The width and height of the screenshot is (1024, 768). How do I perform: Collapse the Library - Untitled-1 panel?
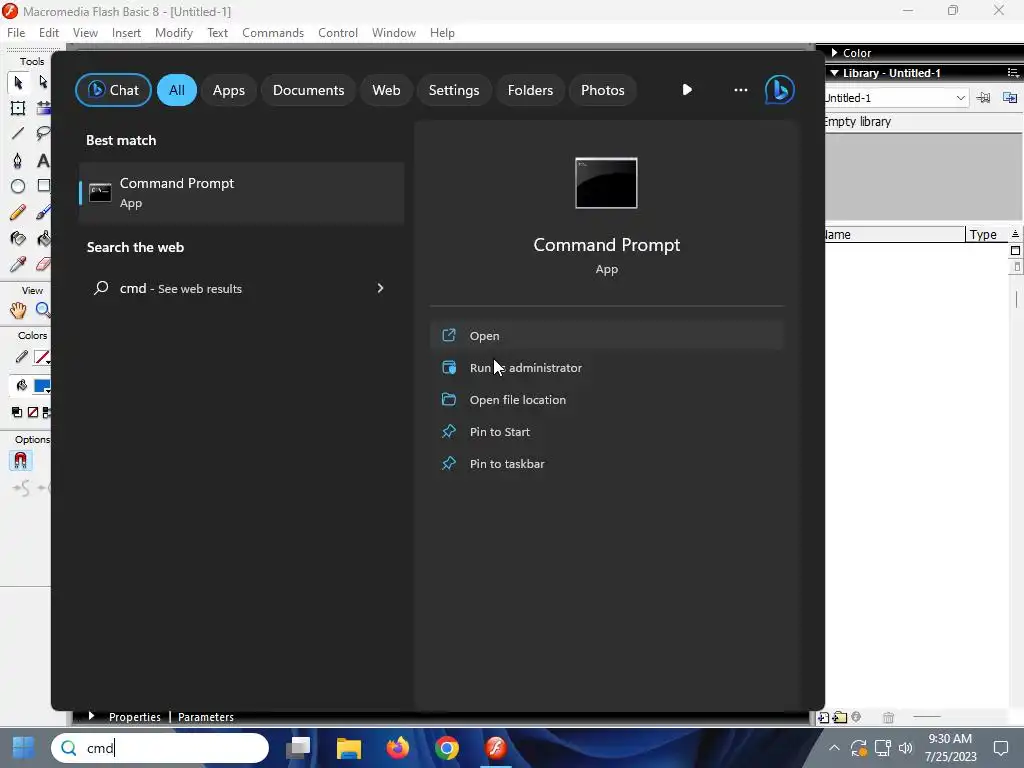coord(834,72)
